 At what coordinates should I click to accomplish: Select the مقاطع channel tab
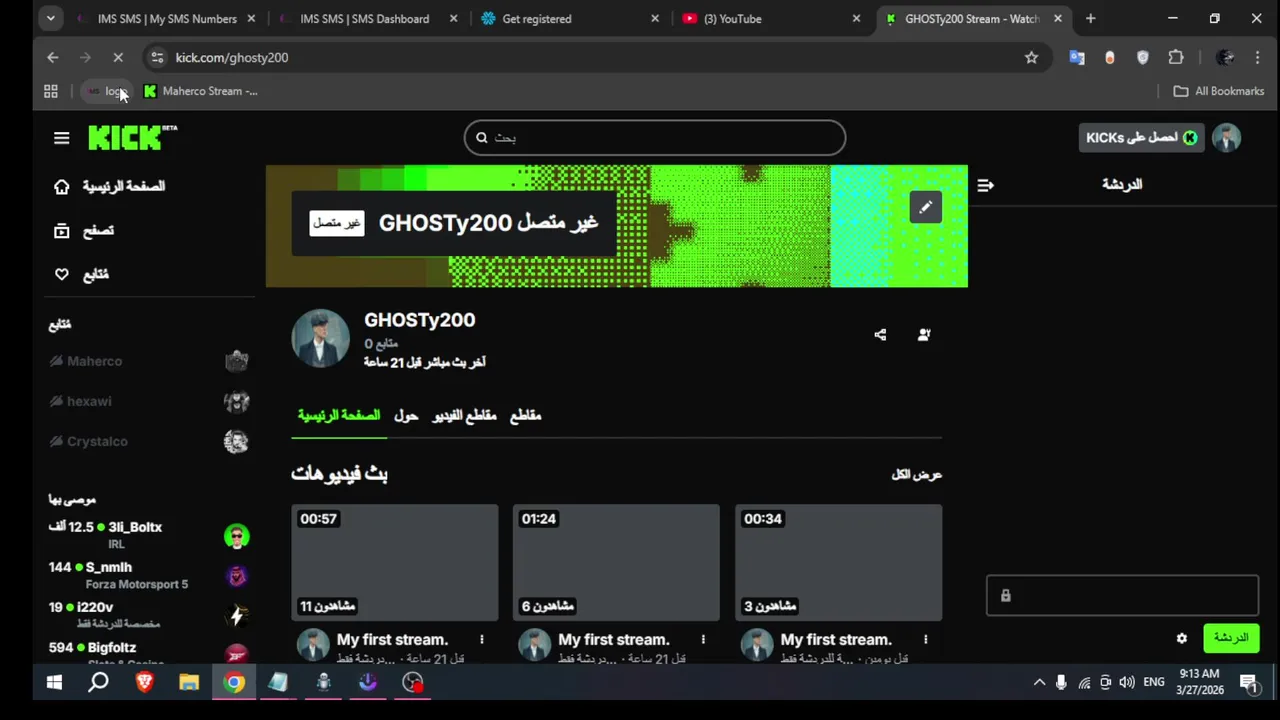coord(526,416)
